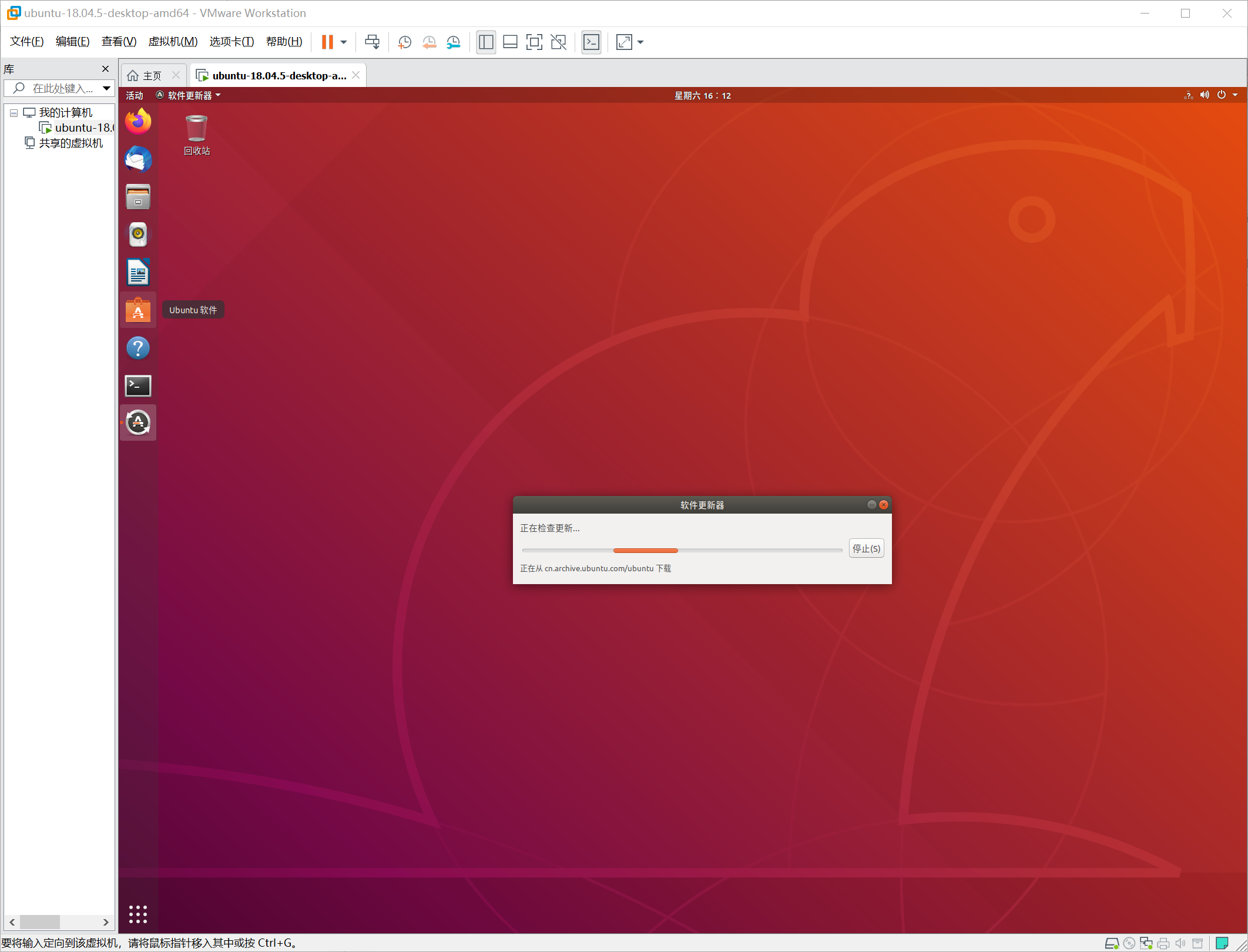Open the 文件(F) menu

tap(27, 42)
